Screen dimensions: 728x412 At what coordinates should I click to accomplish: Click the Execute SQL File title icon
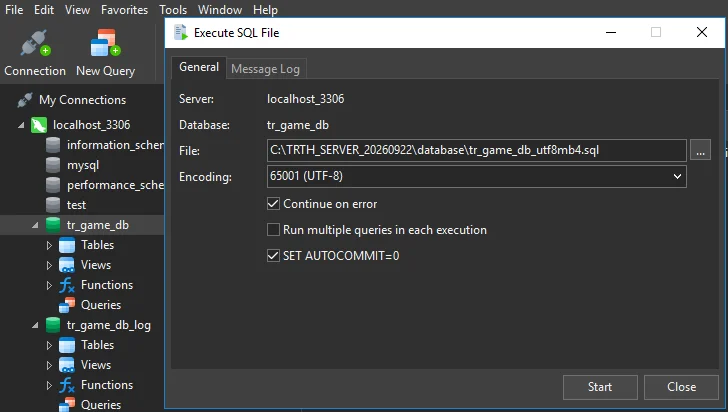click(x=181, y=33)
